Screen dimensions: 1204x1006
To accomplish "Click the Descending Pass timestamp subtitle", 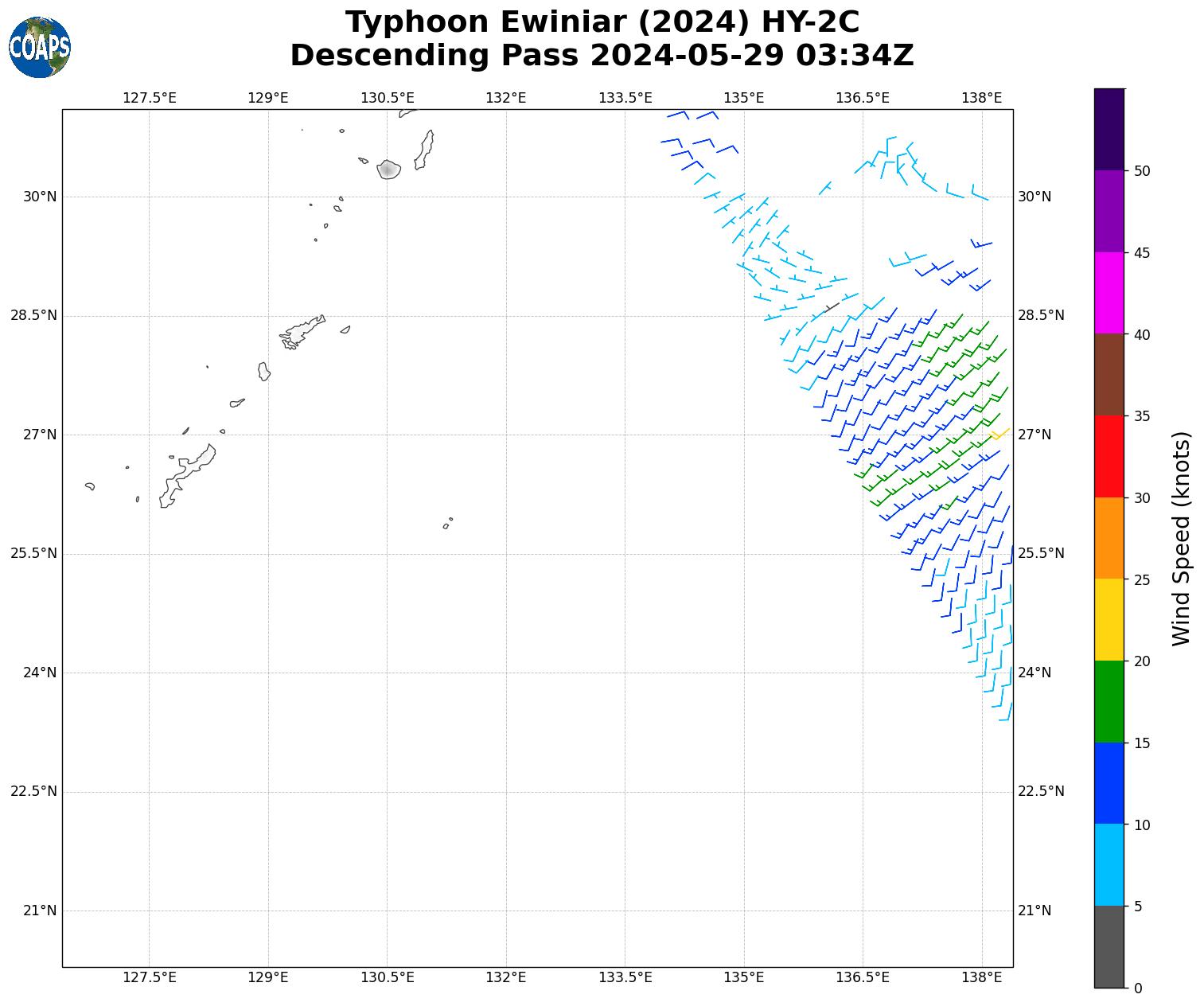I will click(602, 56).
